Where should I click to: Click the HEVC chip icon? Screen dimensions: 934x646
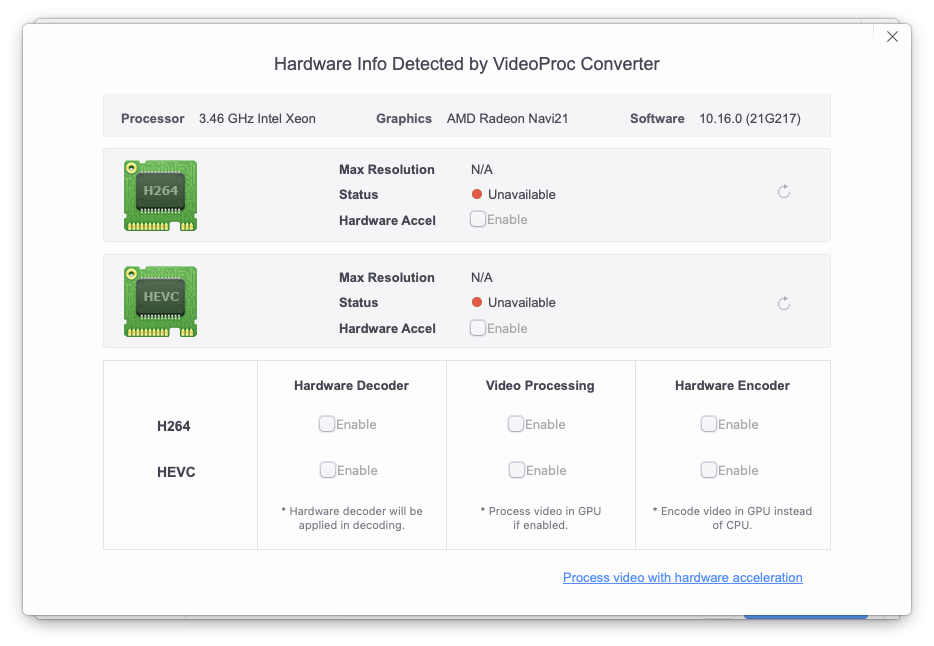[x=160, y=302]
